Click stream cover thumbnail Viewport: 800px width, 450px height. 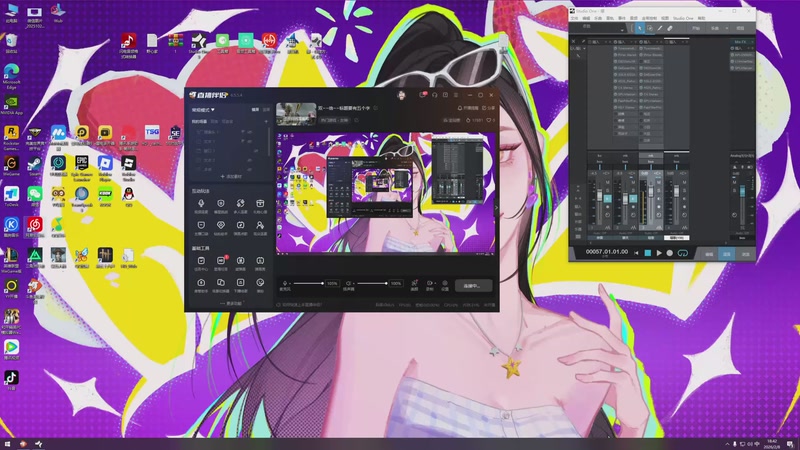tap(296, 114)
